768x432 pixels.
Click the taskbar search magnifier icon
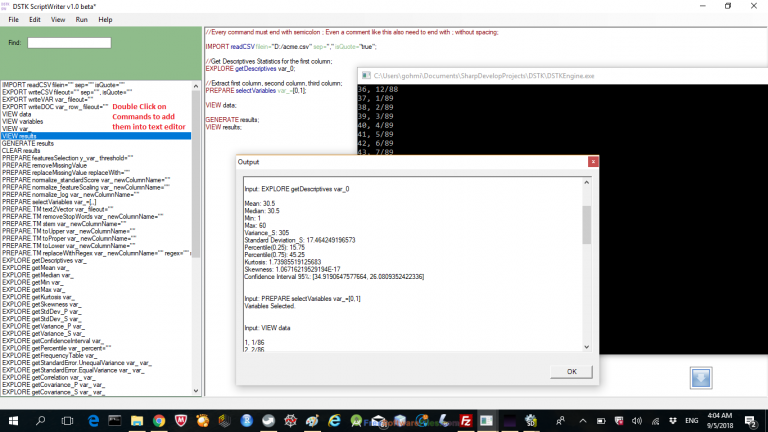point(39,420)
